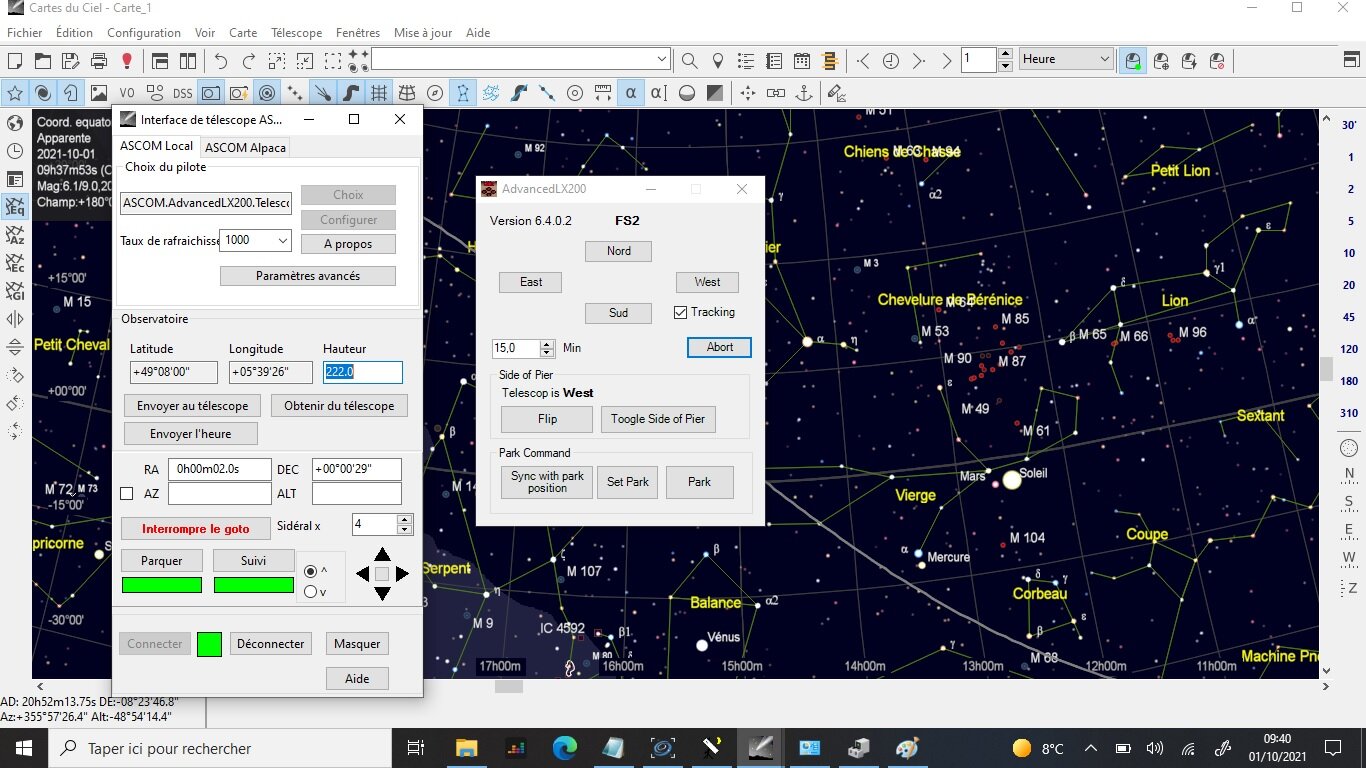Image resolution: width=1366 pixels, height=768 pixels.
Task: Toggle the coordinate grid icon
Action: coord(378,93)
